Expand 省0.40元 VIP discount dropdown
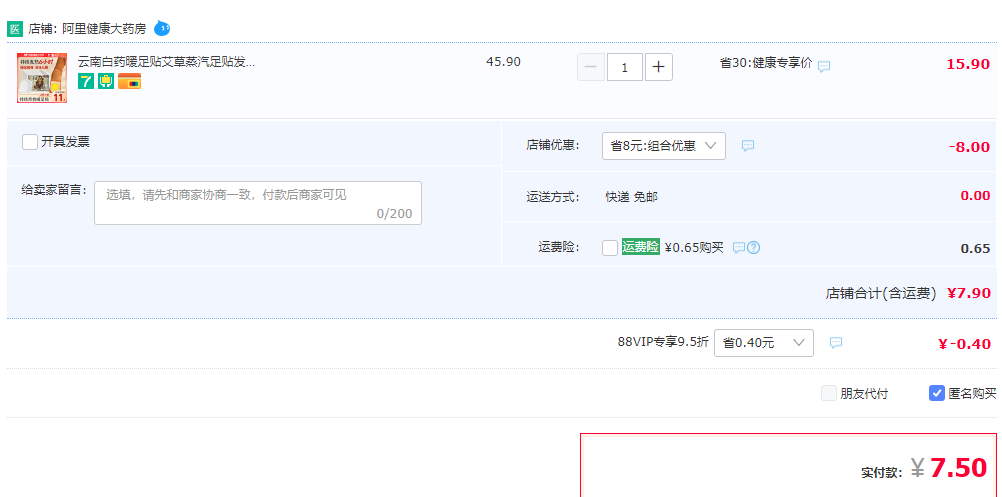Screen dimensions: 1002x497 (764, 343)
